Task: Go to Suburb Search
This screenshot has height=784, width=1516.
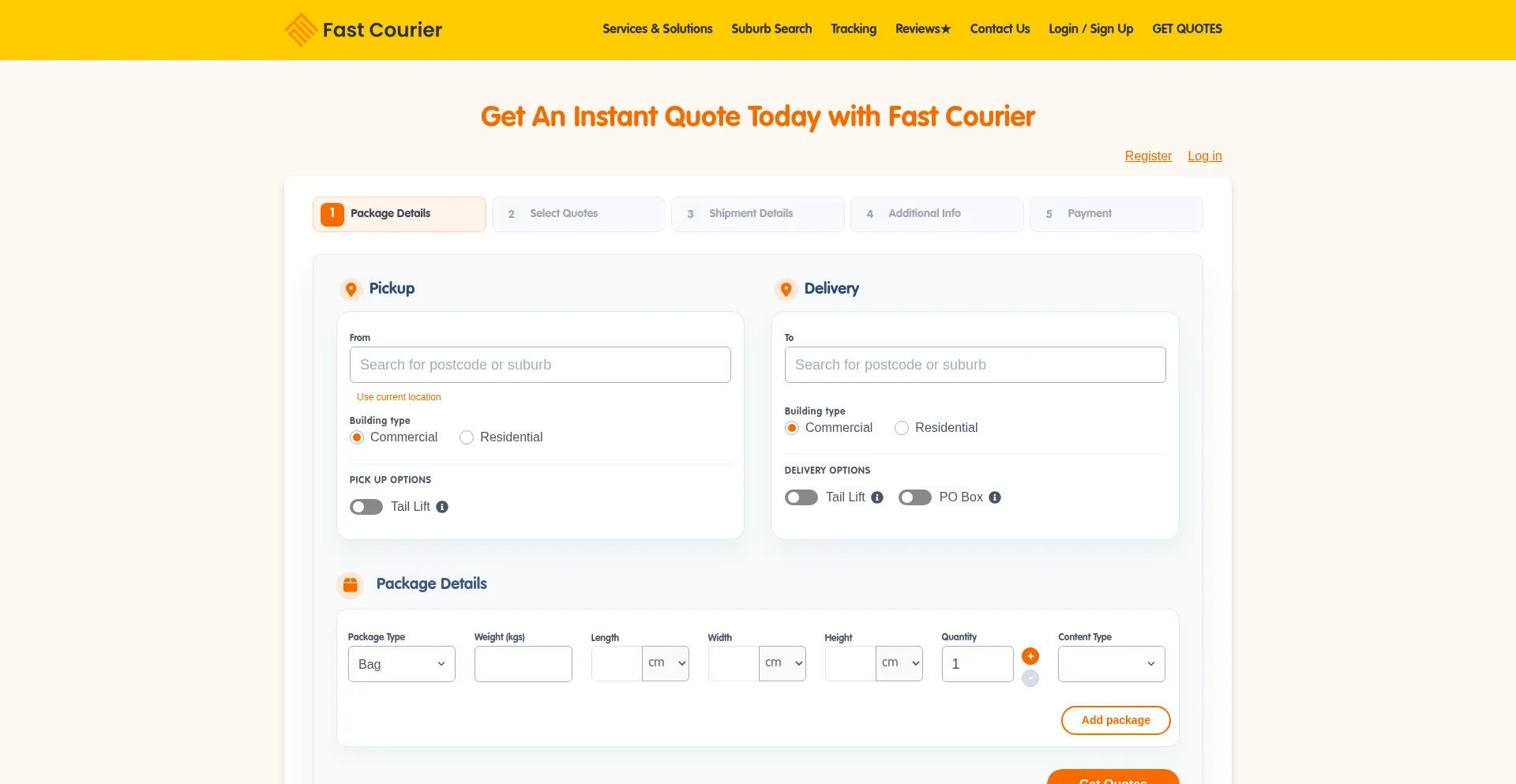Action: (771, 29)
